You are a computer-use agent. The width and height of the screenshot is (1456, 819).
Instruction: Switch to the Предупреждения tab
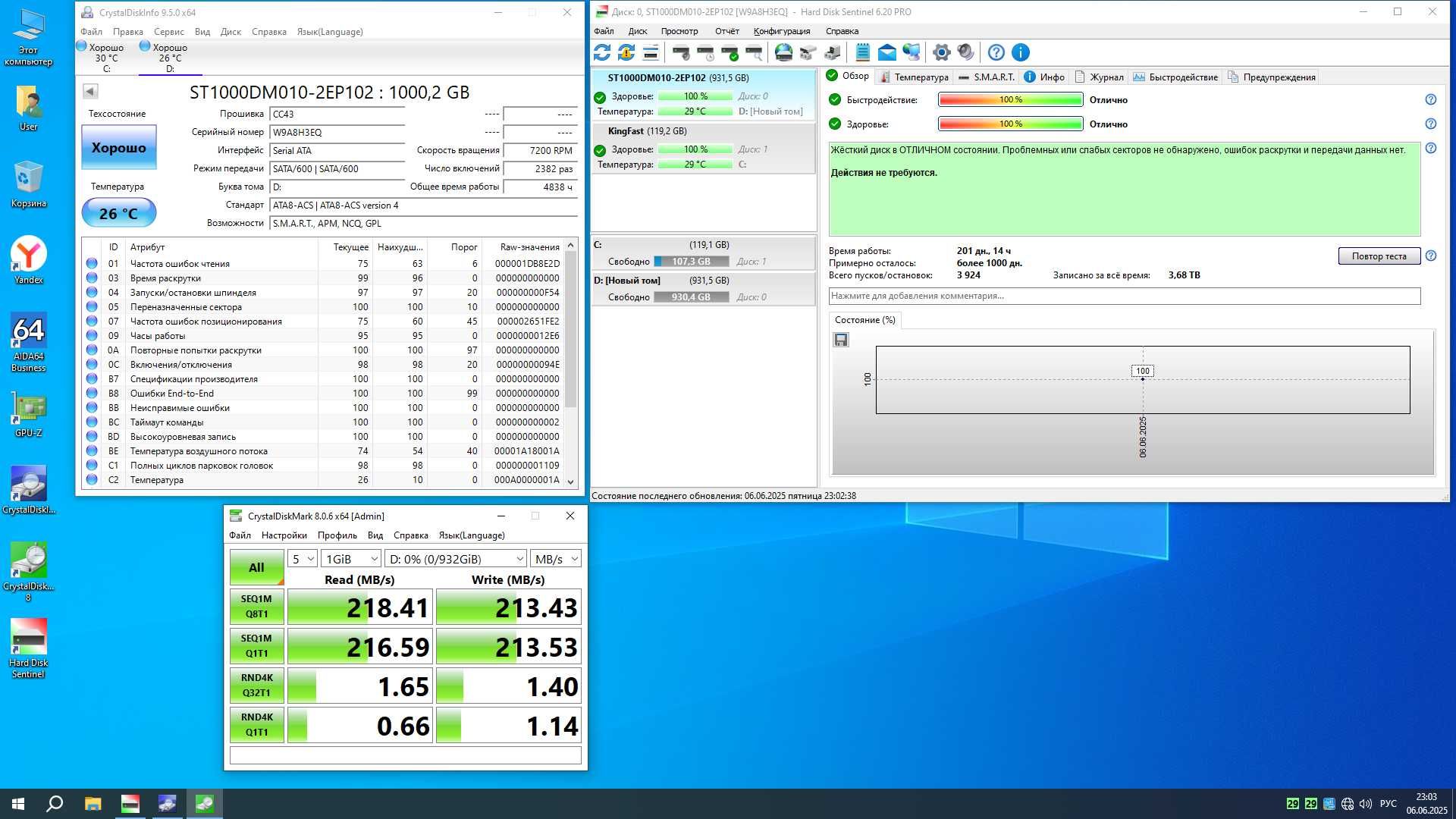[x=1271, y=77]
